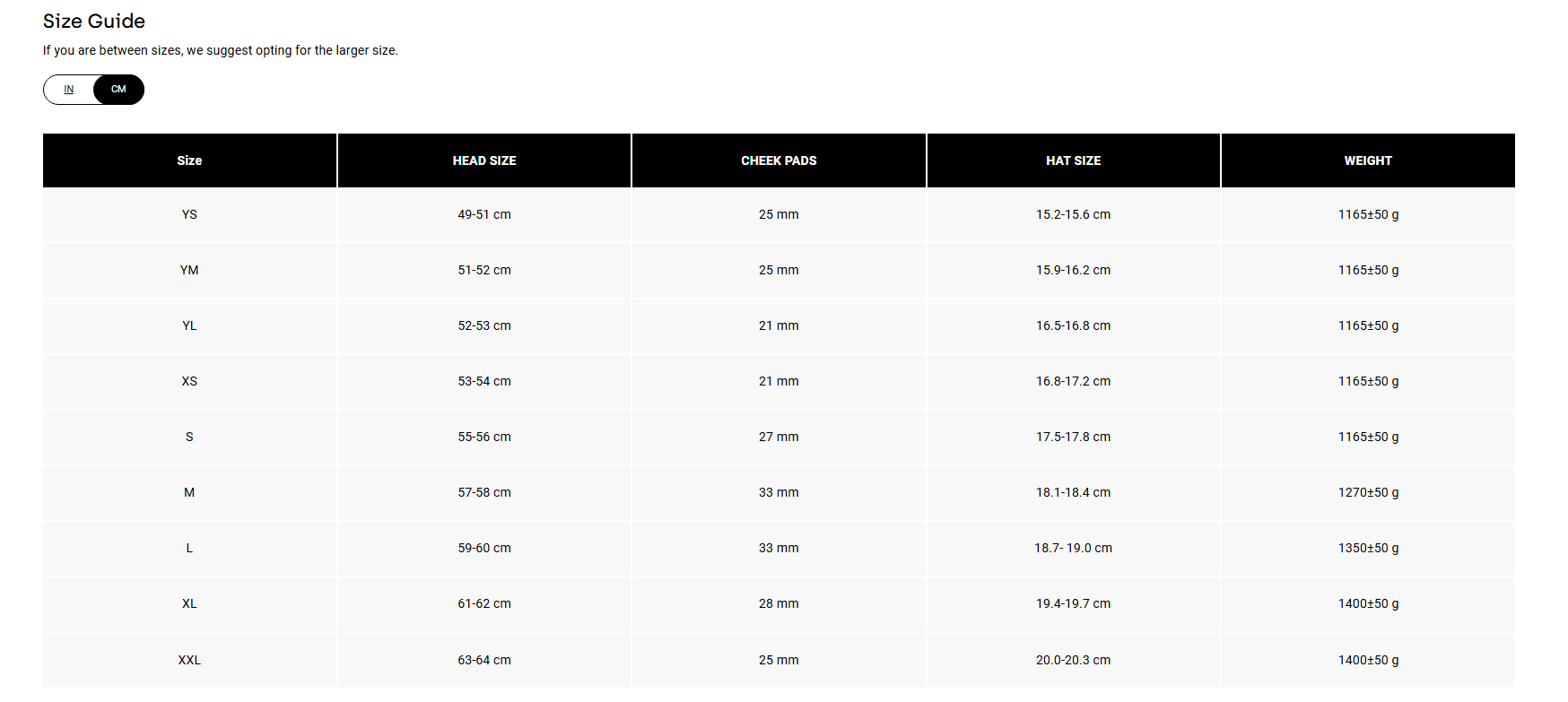Click the 27 mm cheek pads value
Viewport: 1568px width, 702px height.
[x=779, y=438]
